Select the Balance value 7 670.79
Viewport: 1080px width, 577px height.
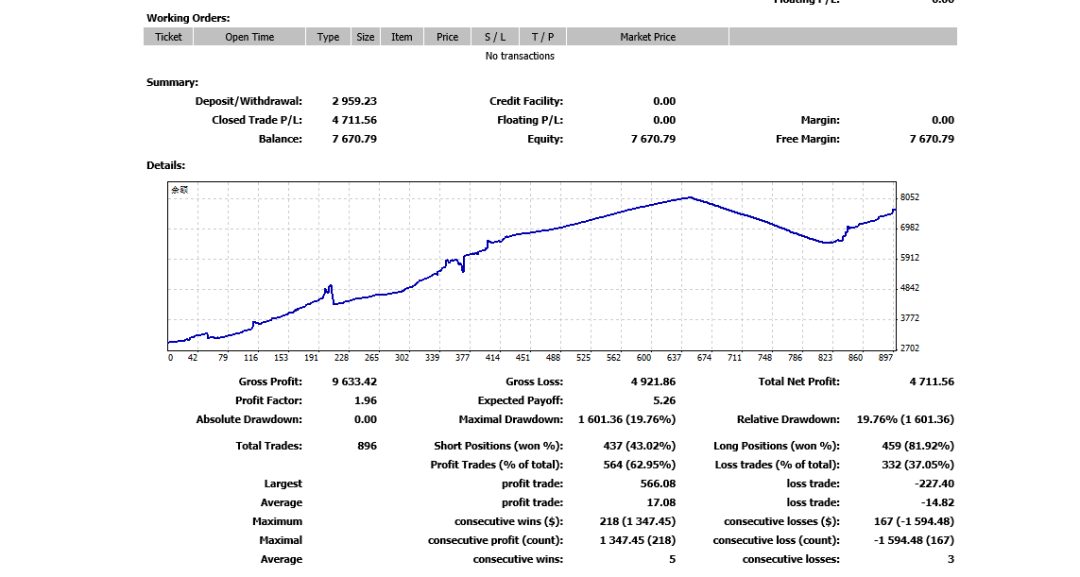(354, 139)
